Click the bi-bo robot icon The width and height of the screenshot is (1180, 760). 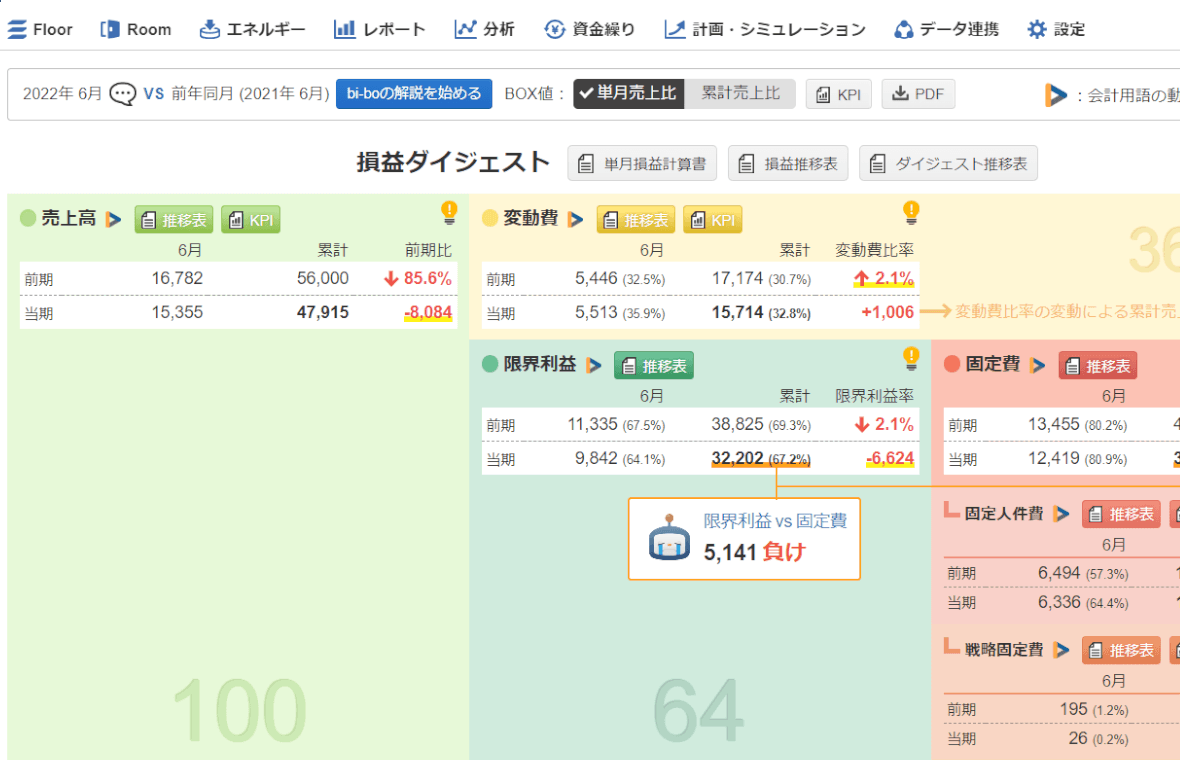tap(669, 537)
